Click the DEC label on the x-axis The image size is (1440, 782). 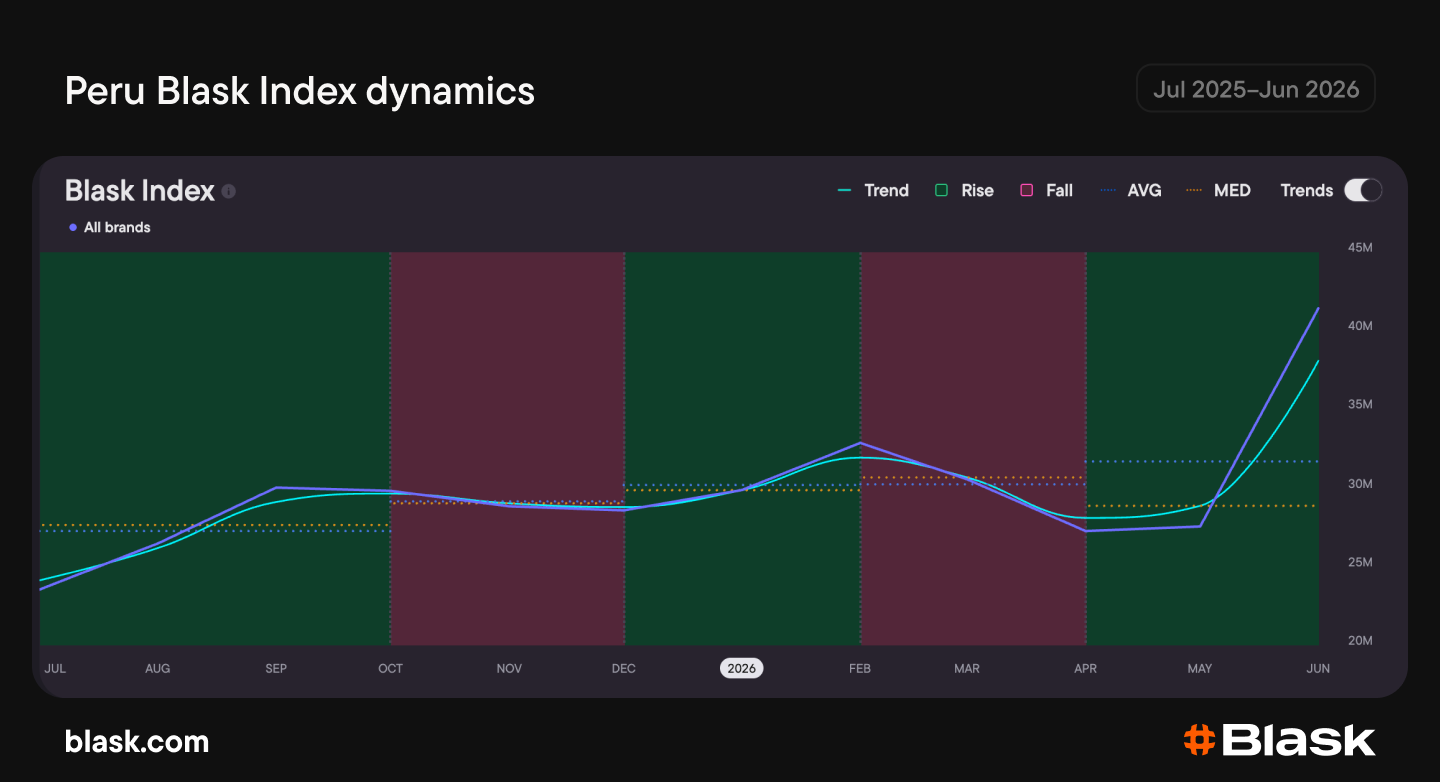(x=624, y=668)
